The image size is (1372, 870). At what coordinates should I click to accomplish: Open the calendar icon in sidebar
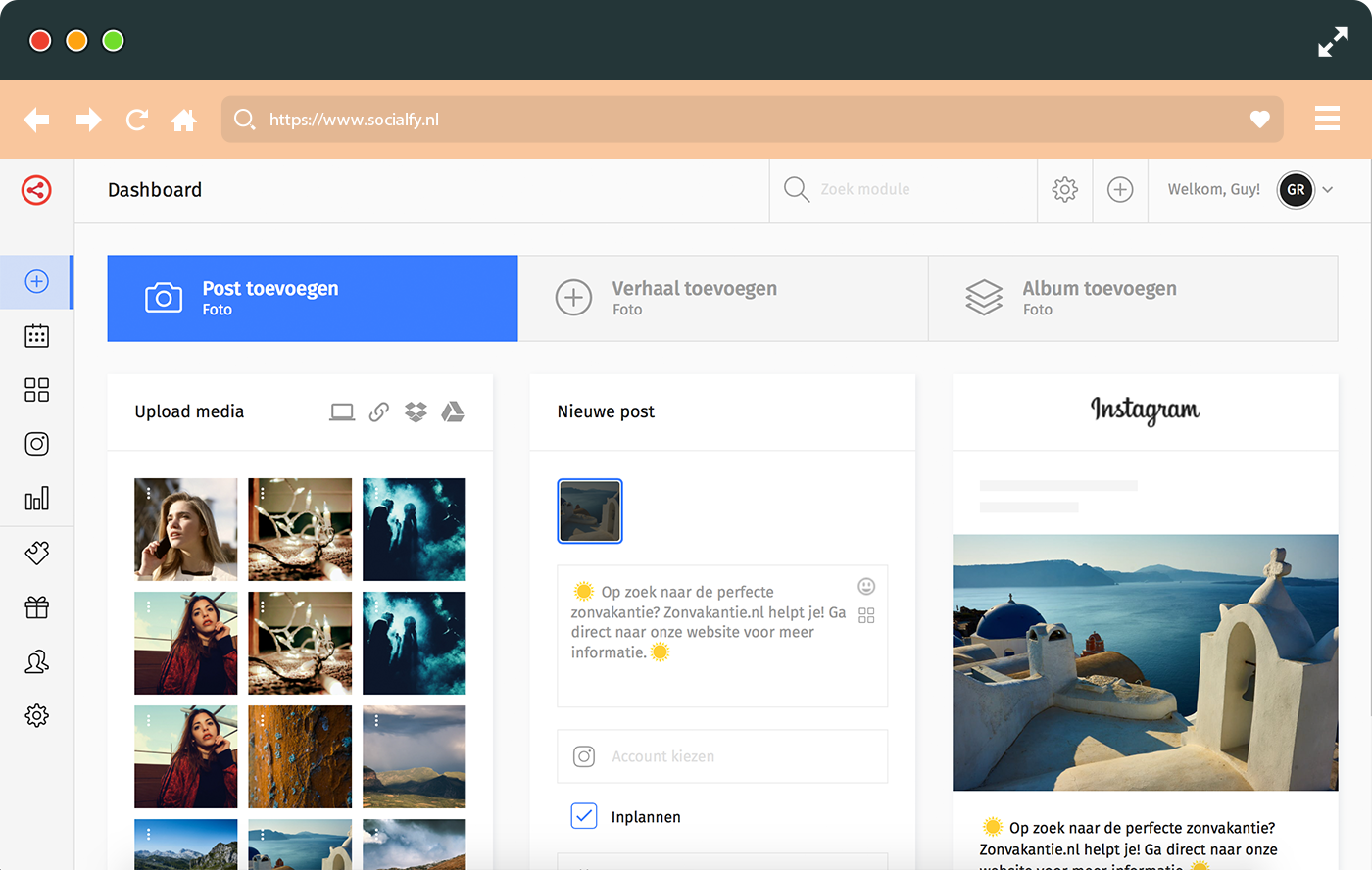point(36,336)
